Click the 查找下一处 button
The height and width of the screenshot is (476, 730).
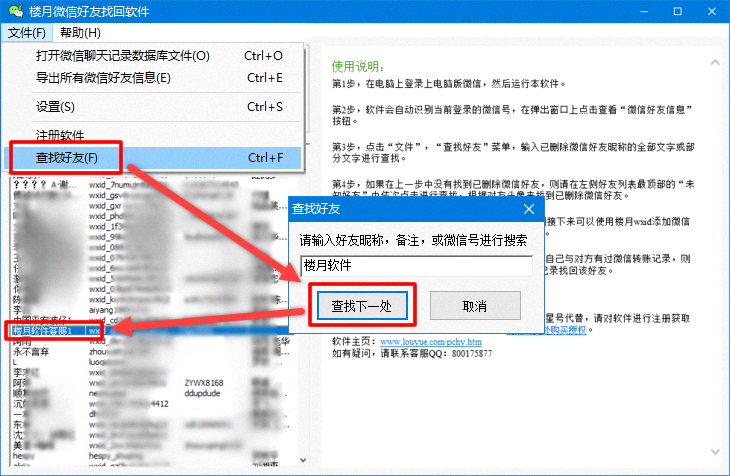click(x=362, y=306)
